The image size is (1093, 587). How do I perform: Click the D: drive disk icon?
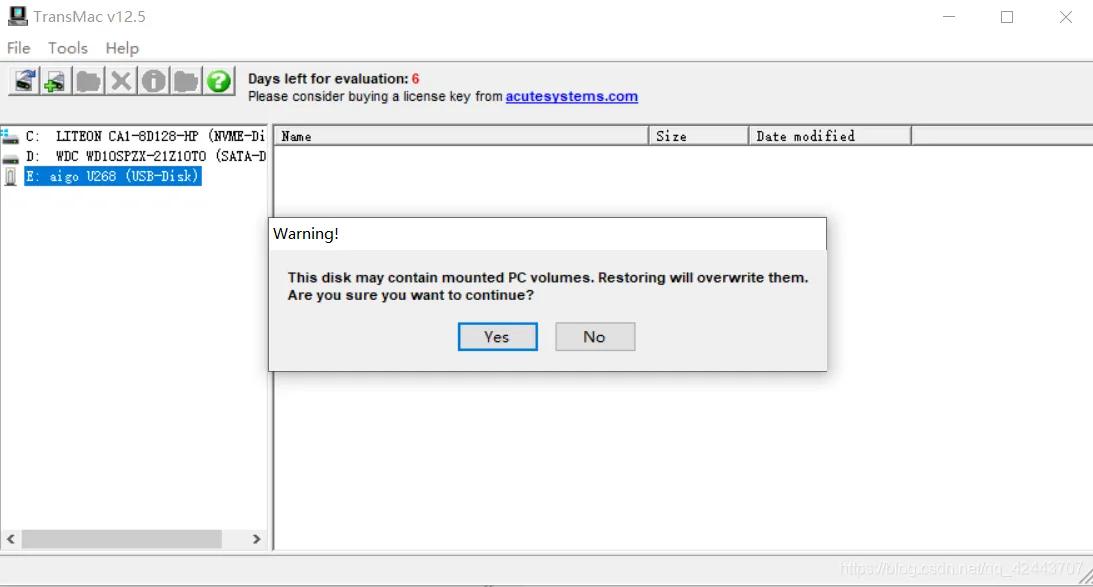coord(10,158)
